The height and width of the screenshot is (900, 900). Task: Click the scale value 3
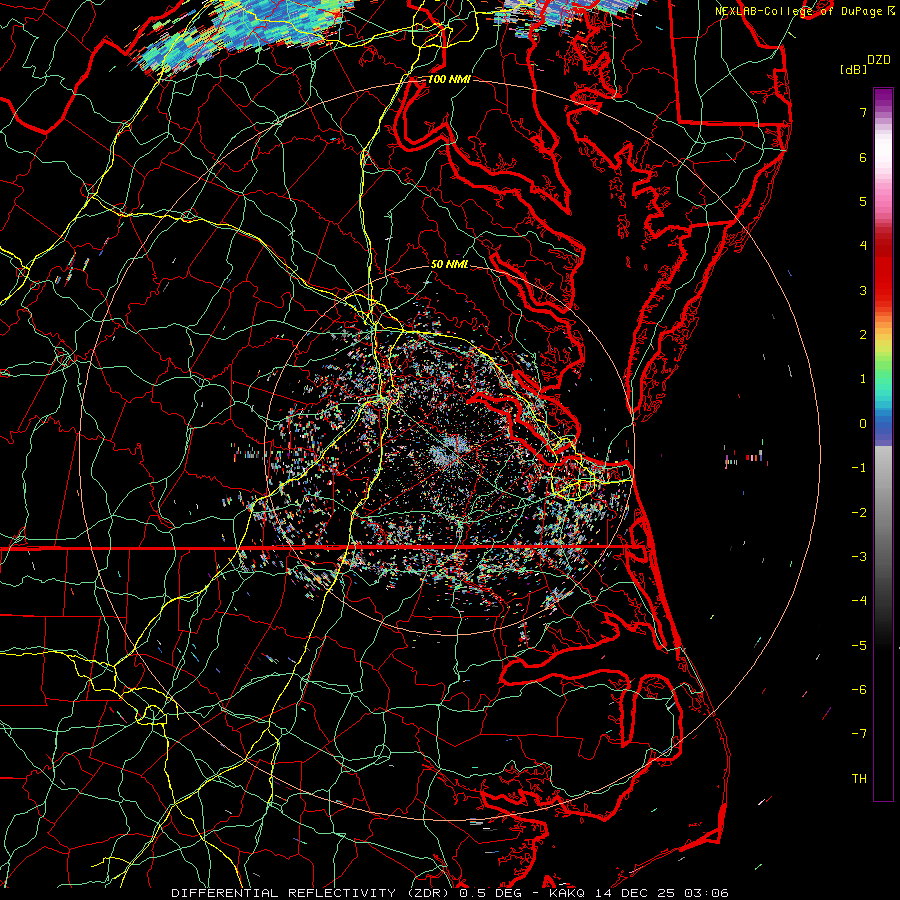pyautogui.click(x=863, y=290)
